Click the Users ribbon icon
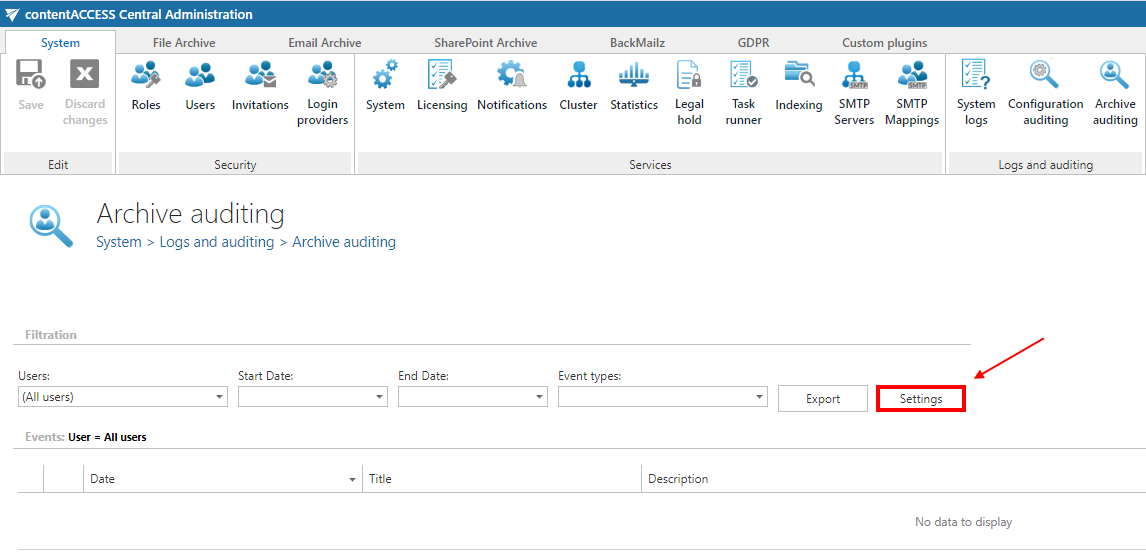 point(200,86)
